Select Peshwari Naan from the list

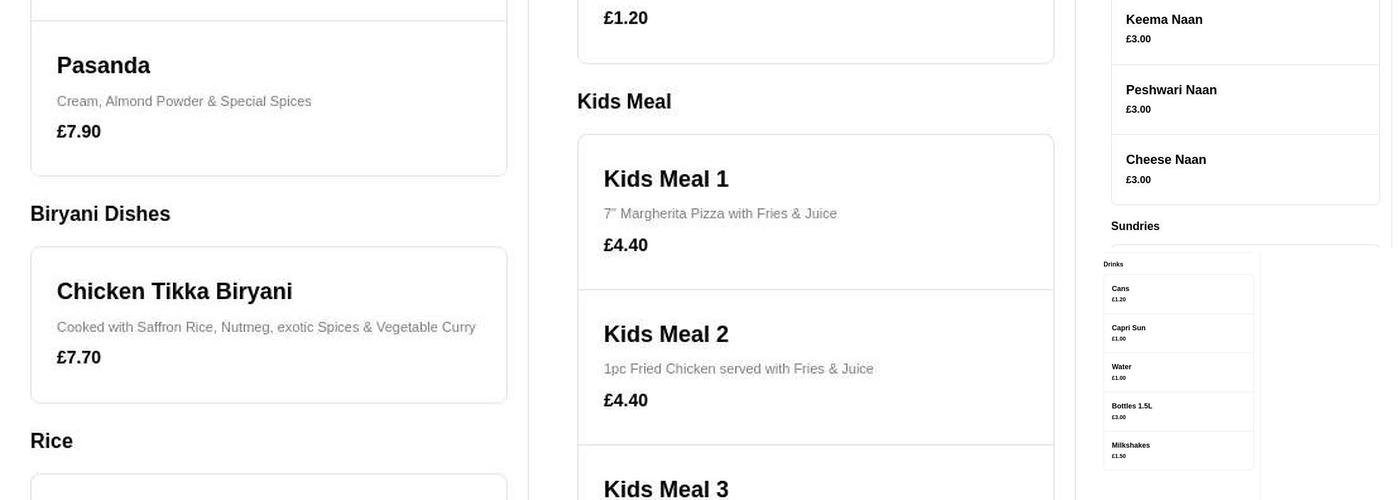point(1244,98)
